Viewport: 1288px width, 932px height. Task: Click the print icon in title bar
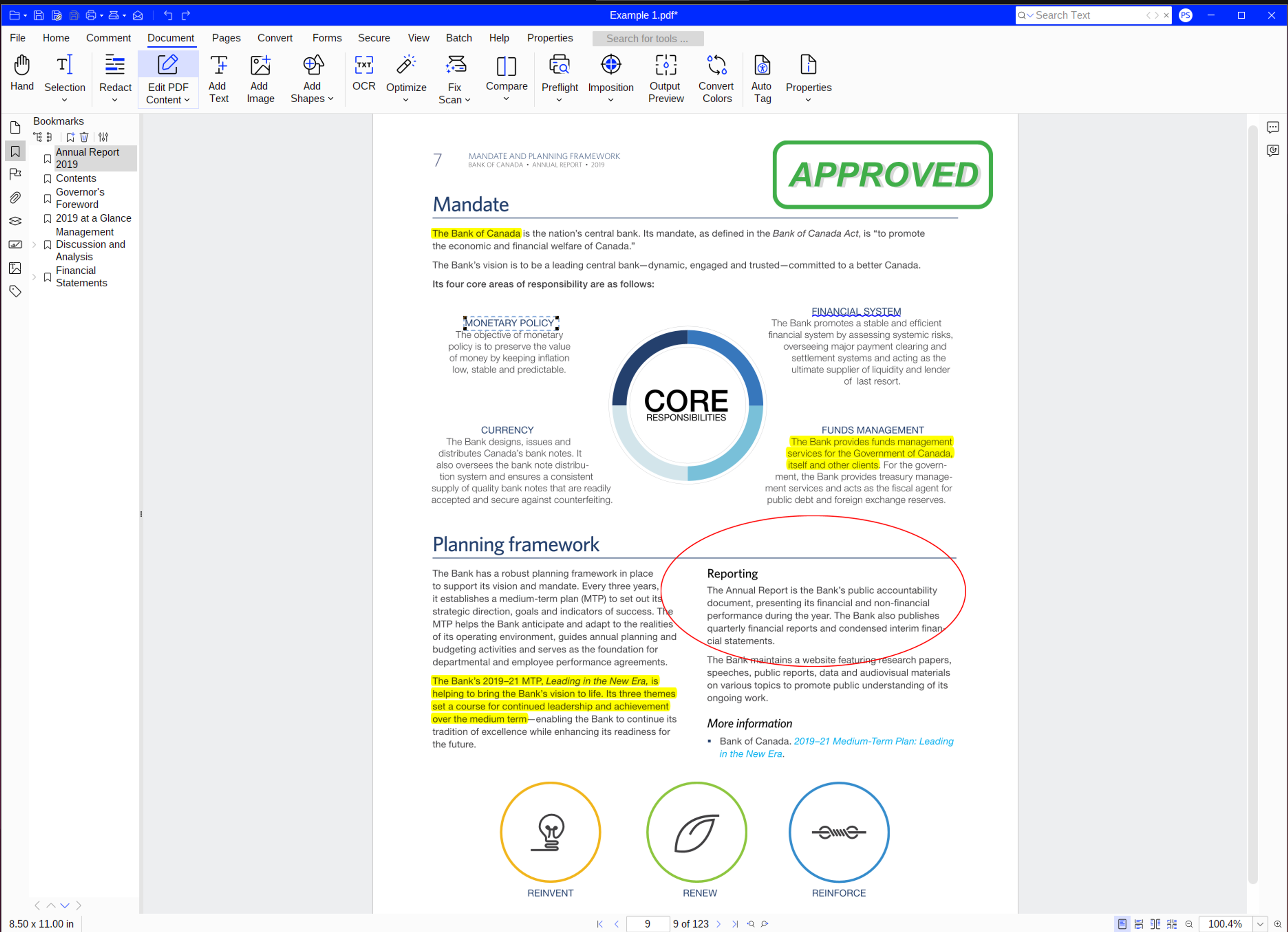click(x=91, y=15)
